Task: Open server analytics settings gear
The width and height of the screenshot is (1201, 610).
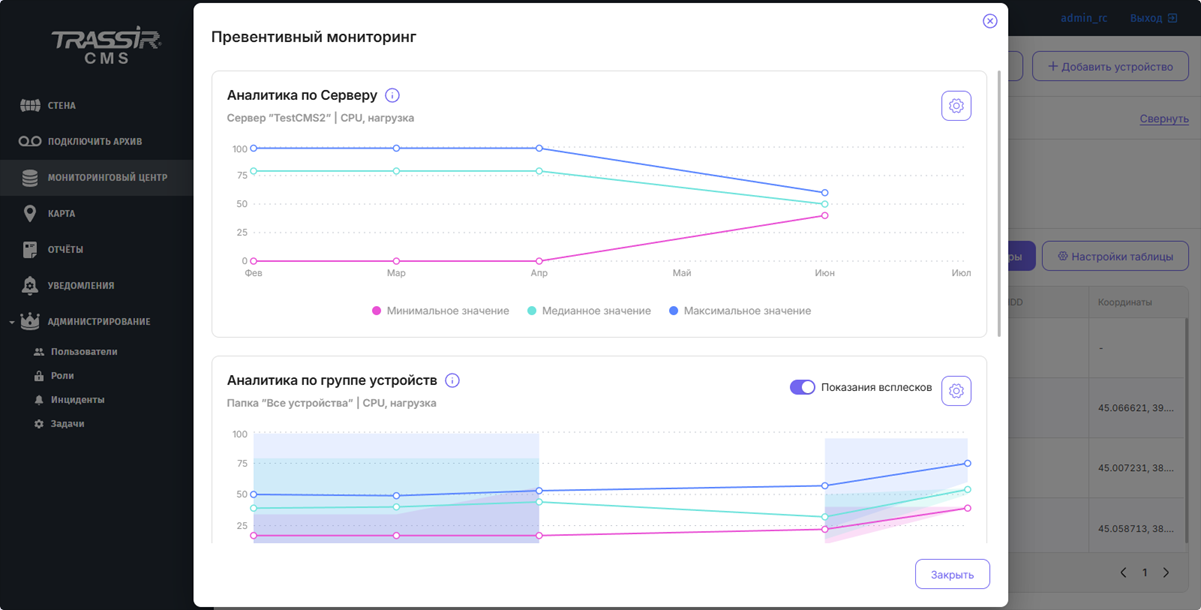Action: tap(956, 106)
